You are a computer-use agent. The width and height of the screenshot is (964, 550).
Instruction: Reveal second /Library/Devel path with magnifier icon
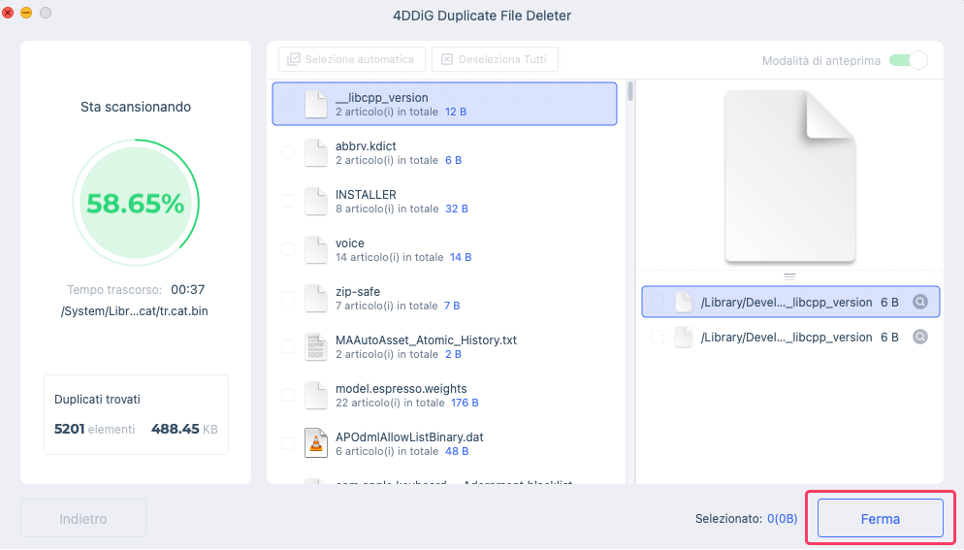click(920, 337)
